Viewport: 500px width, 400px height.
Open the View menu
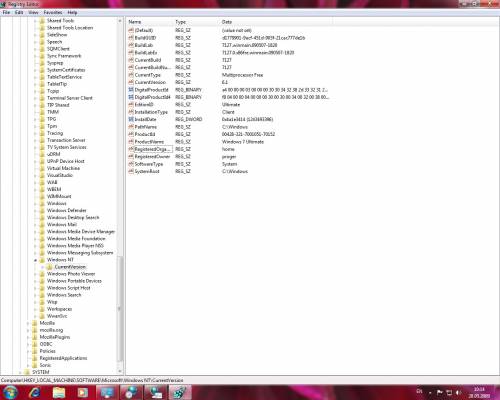33,13
